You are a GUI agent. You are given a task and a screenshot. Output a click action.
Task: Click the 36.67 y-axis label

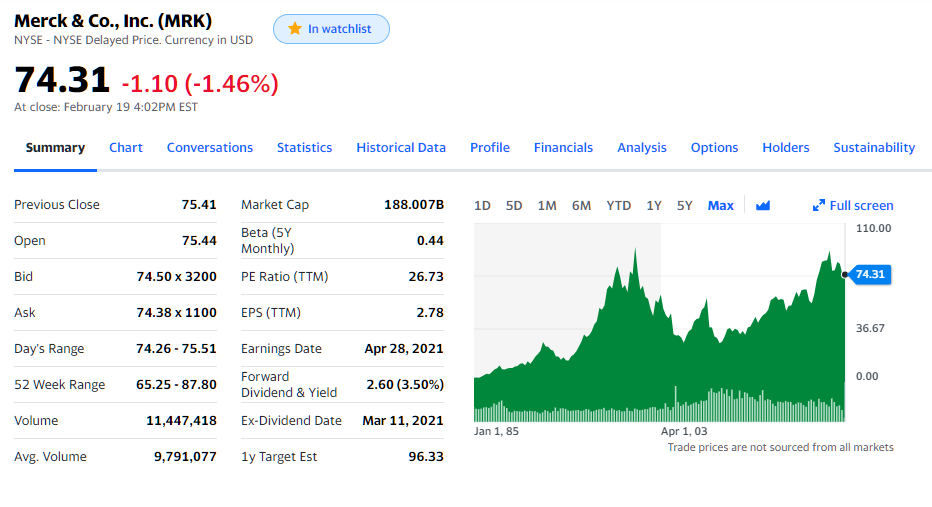coord(870,328)
